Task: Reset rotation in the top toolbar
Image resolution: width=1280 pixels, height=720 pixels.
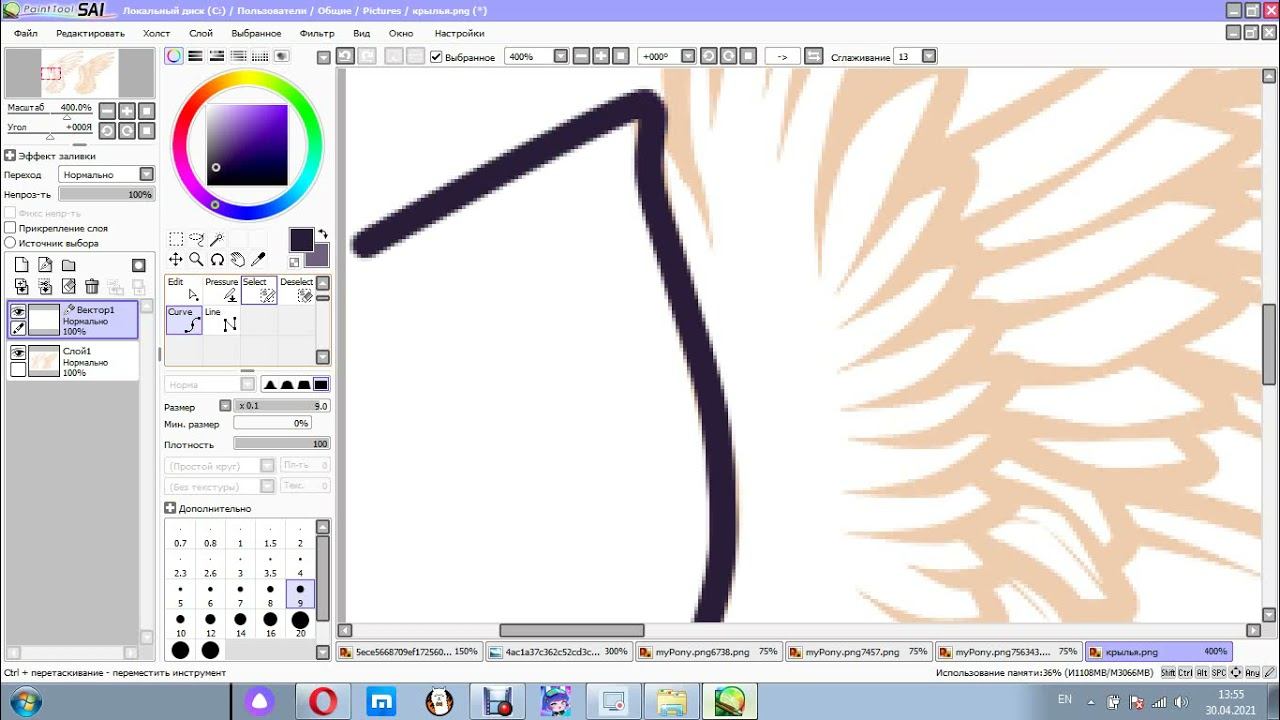Action: pyautogui.click(x=748, y=57)
